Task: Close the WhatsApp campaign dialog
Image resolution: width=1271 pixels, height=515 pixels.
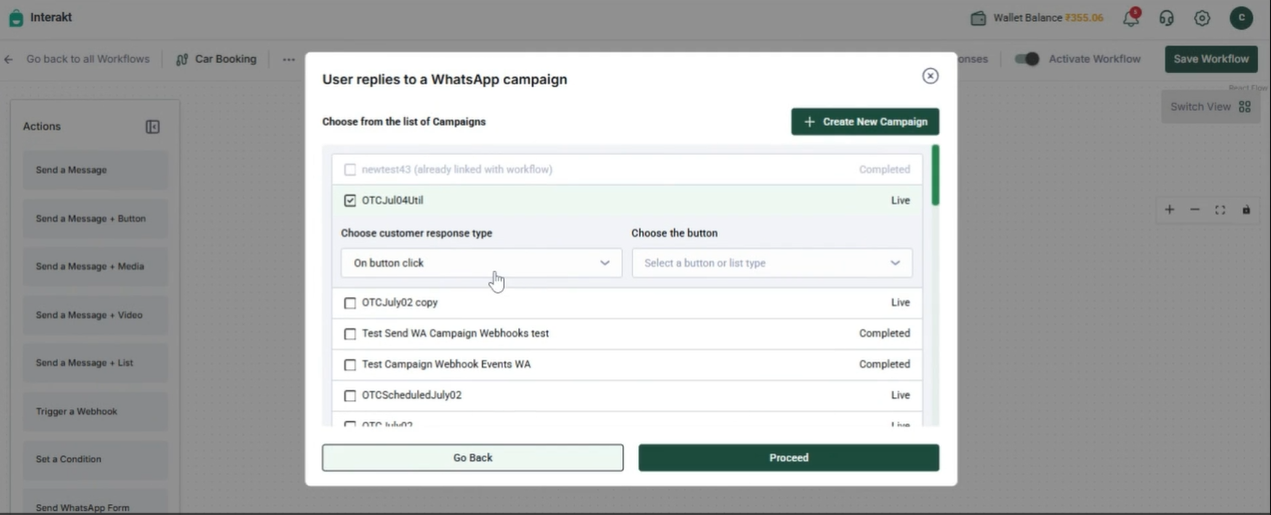Action: point(930,76)
